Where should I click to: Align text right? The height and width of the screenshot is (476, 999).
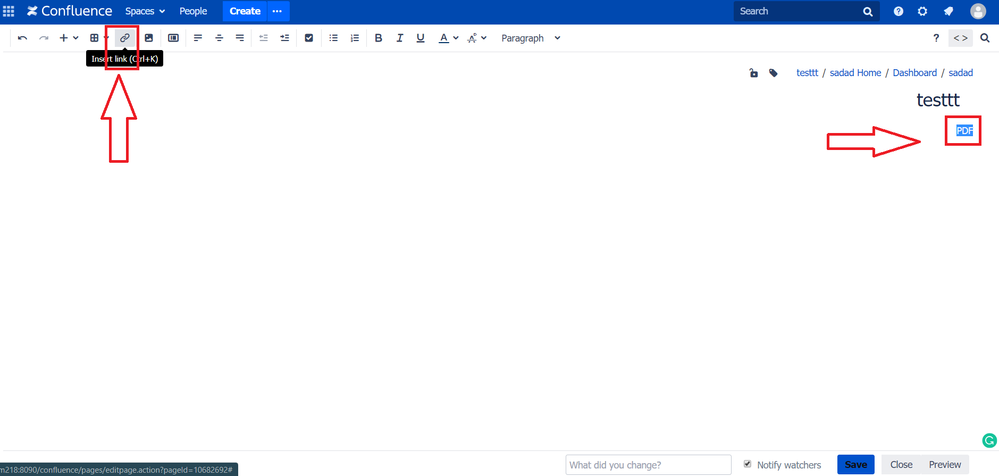click(x=240, y=38)
